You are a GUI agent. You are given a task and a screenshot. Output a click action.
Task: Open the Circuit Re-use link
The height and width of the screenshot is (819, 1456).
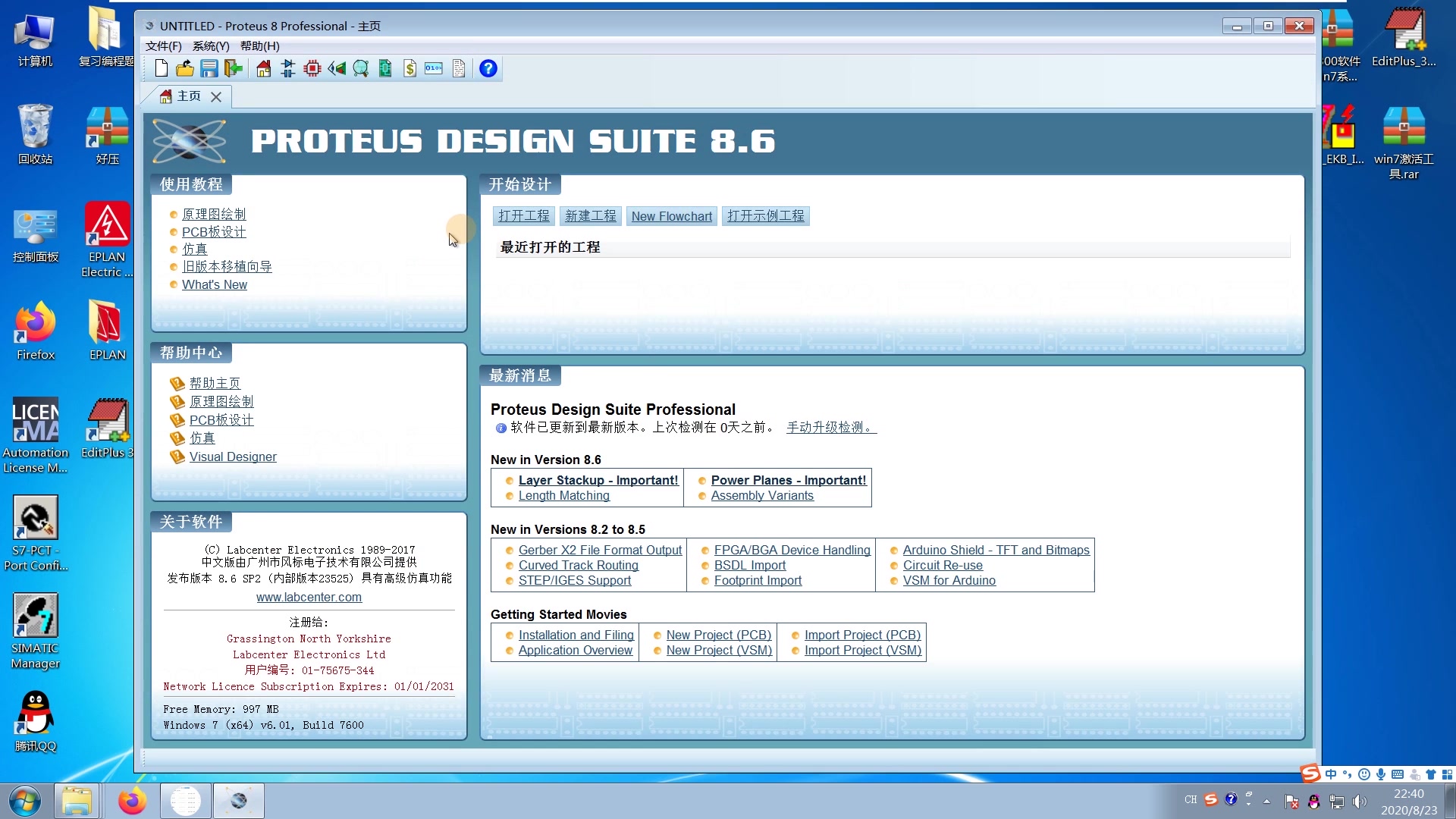[943, 565]
